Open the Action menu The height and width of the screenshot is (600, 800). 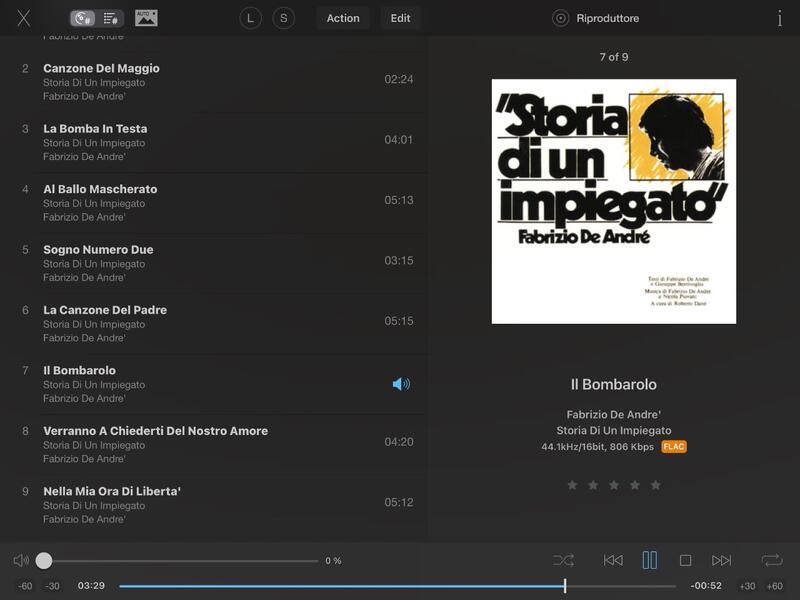(343, 18)
